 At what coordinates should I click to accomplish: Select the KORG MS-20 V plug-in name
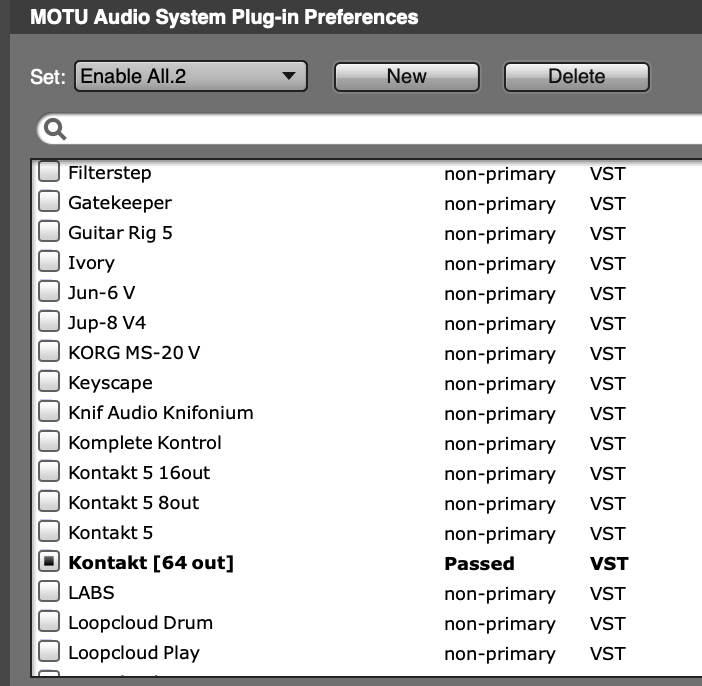pyautogui.click(x=134, y=353)
